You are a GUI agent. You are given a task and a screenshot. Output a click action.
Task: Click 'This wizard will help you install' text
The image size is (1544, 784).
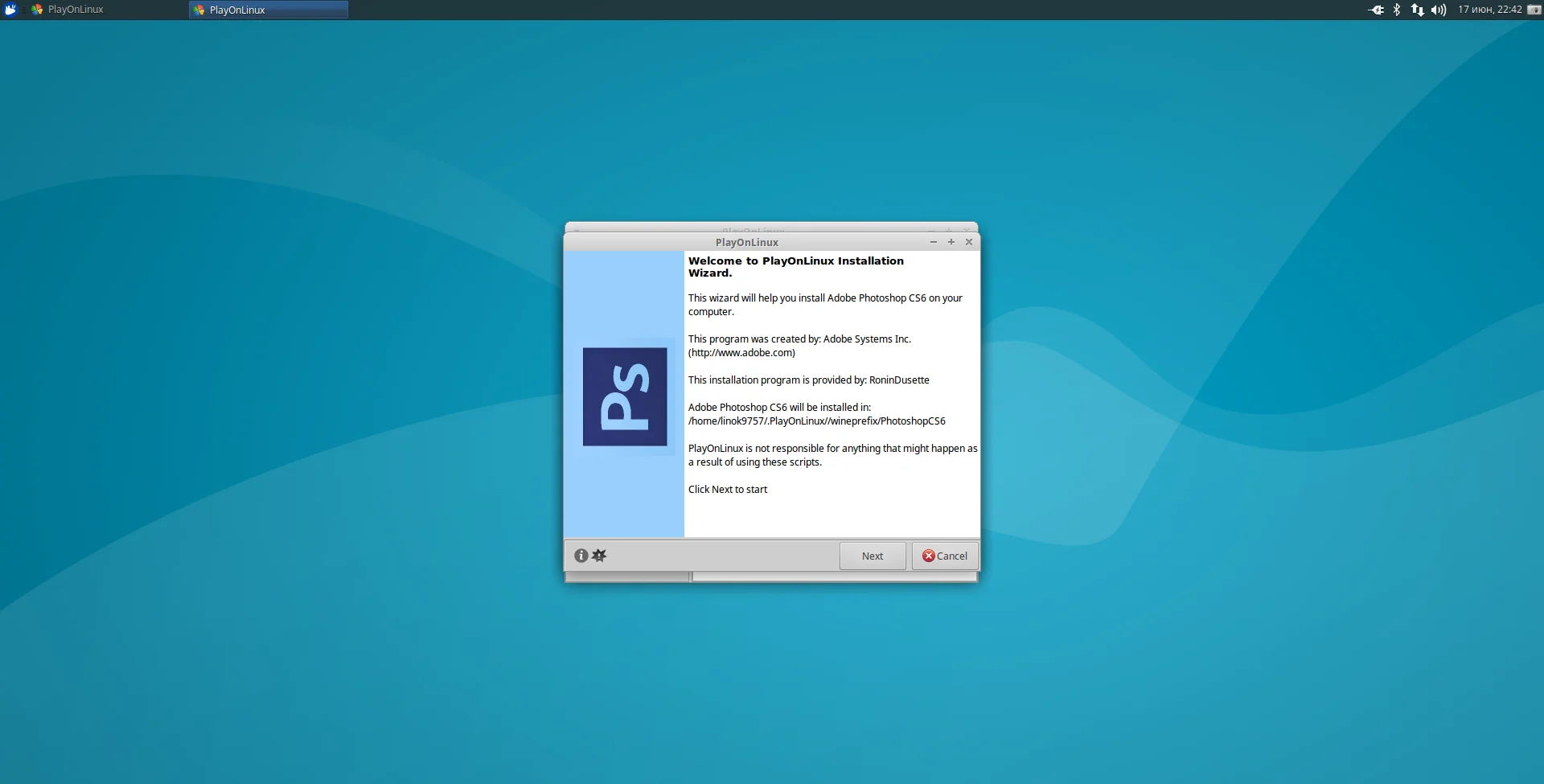pos(825,305)
